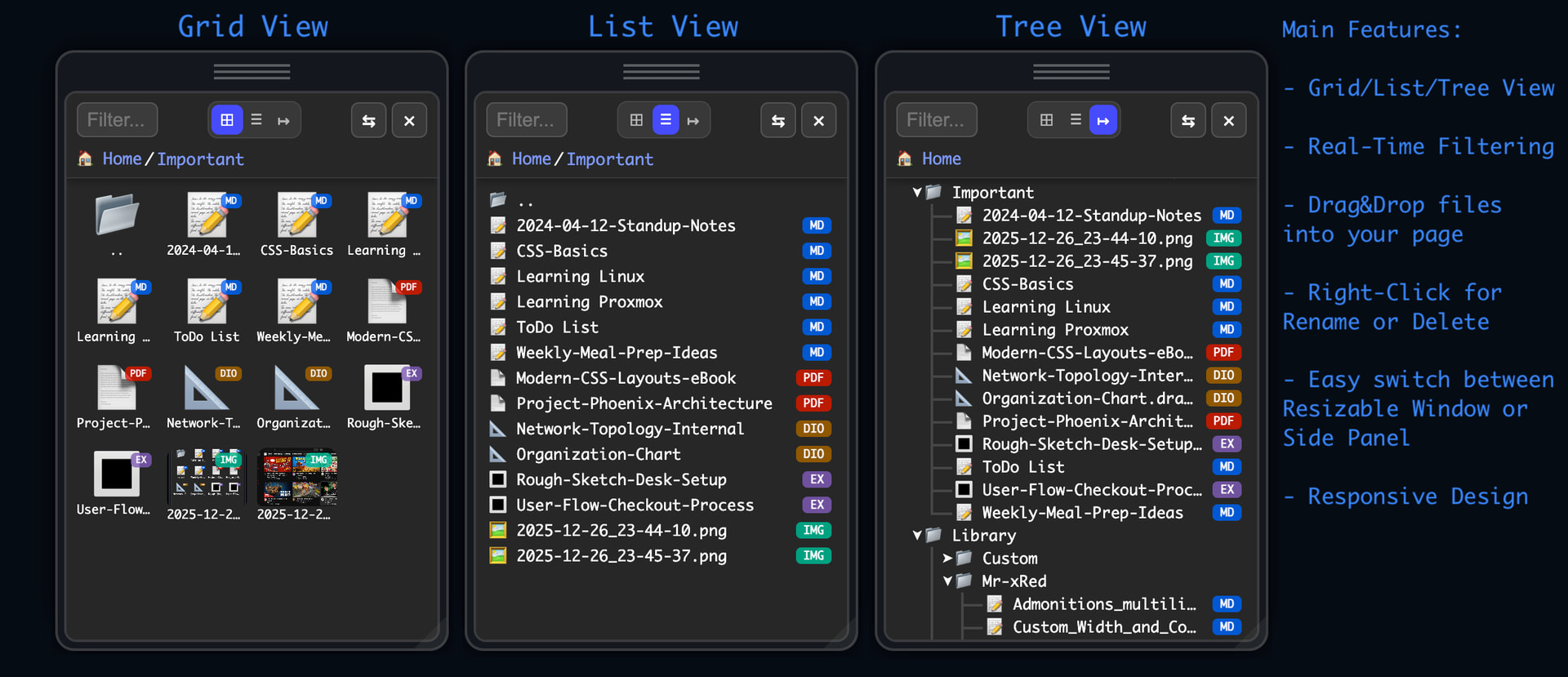Screen dimensions: 1568x677
Task: Click the Filter field in Tree View
Action: [936, 120]
